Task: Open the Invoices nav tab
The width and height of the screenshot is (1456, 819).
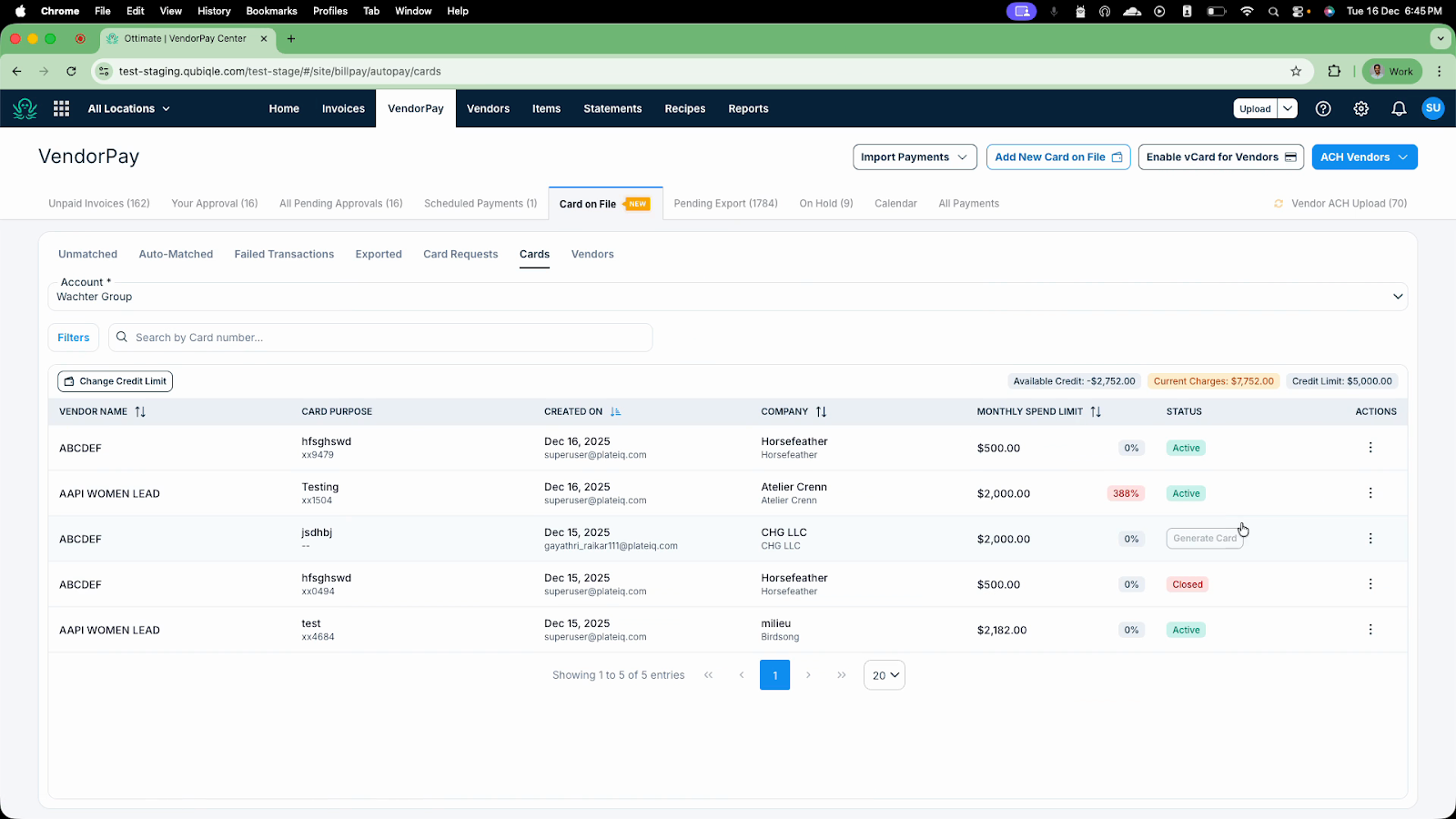Action: 343,108
